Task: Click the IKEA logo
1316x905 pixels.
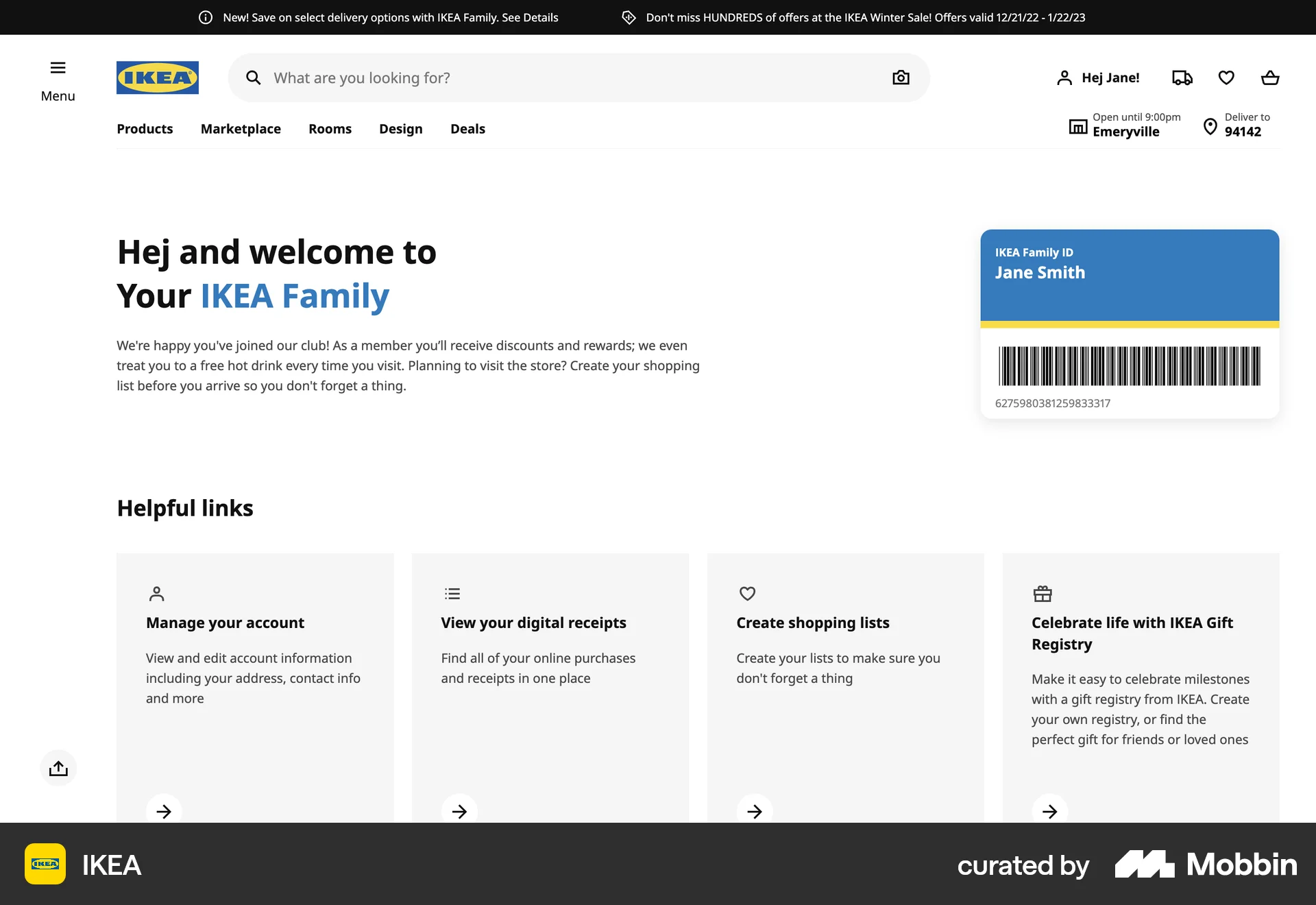Action: [x=158, y=77]
